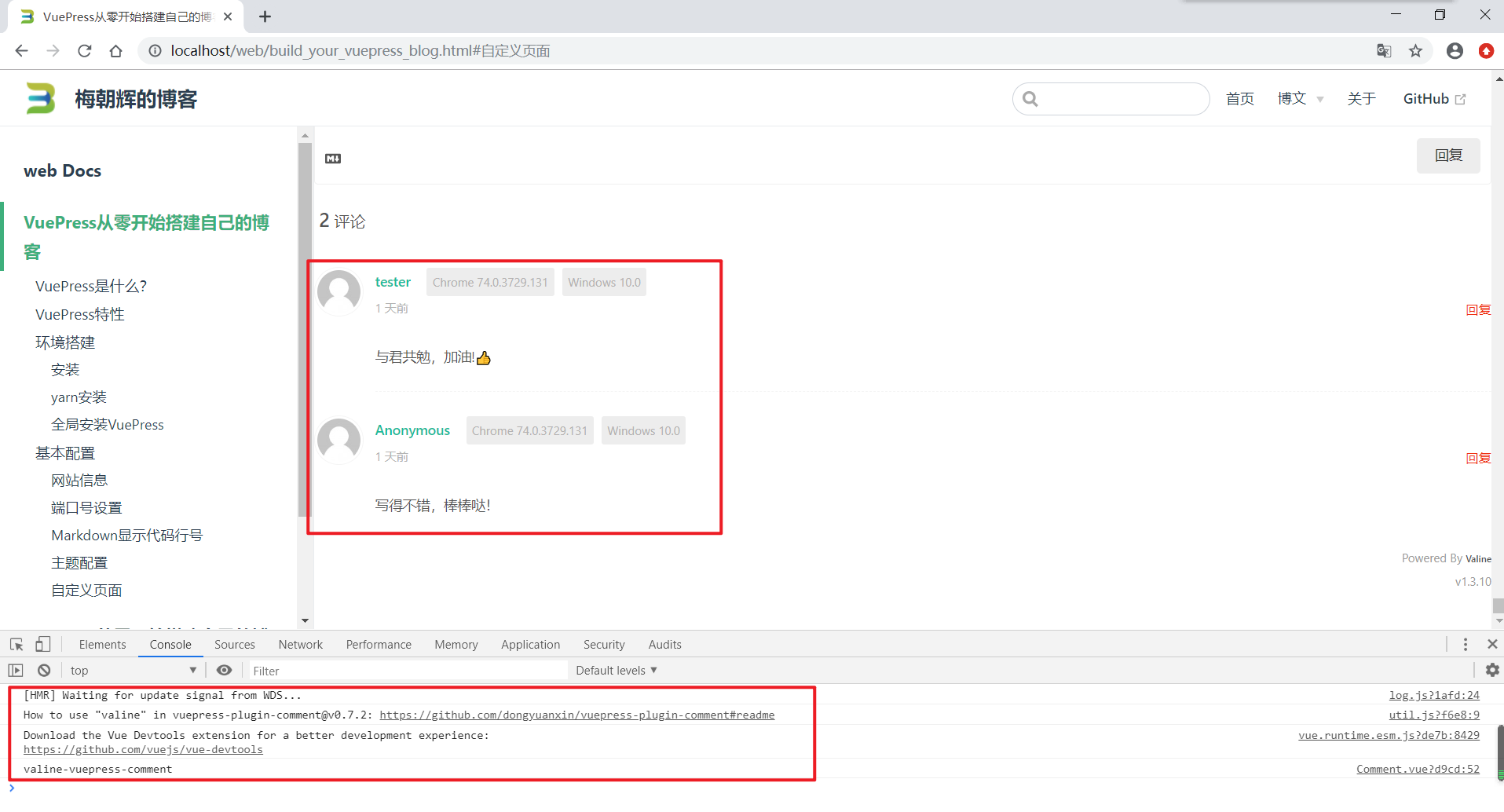Click the Anonymous username link
The width and height of the screenshot is (1504, 812).
[x=412, y=430]
